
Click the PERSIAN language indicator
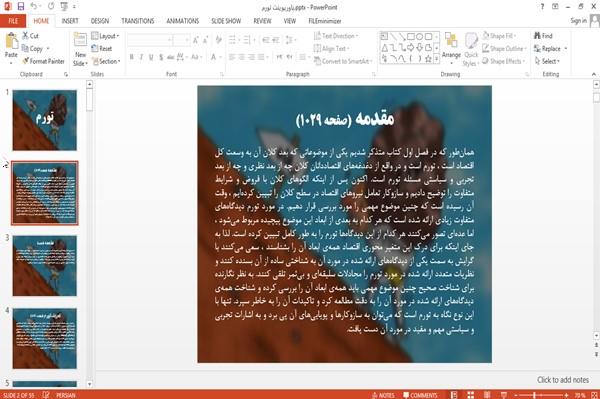(x=66, y=395)
